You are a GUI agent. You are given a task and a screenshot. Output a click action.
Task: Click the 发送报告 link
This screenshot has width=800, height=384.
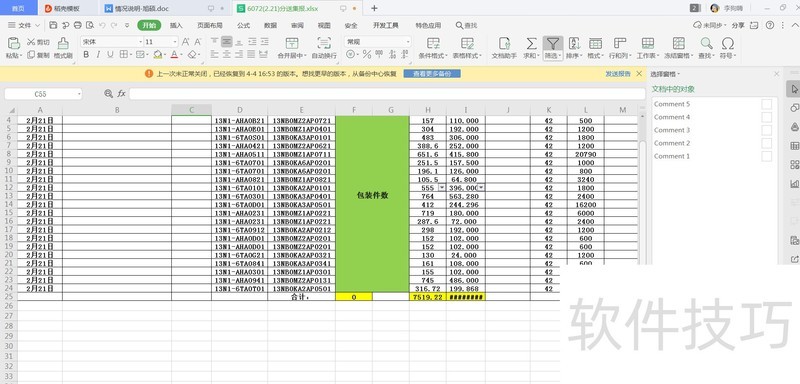tap(618, 74)
